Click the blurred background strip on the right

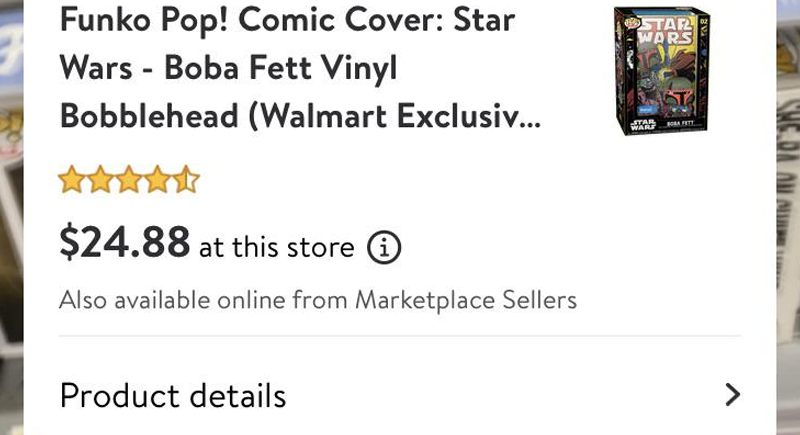(x=788, y=200)
